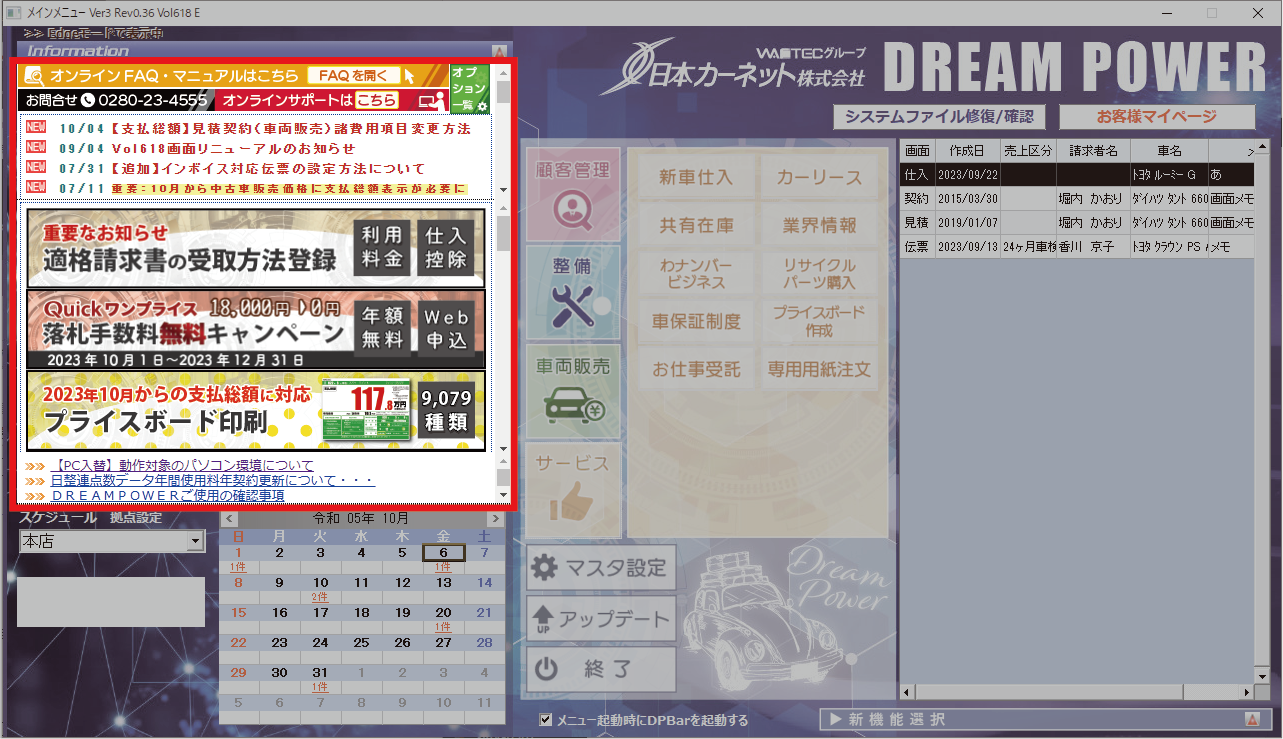Click the magnifier icon beside オンラインFAQ
The height and width of the screenshot is (739, 1283).
coord(33,75)
